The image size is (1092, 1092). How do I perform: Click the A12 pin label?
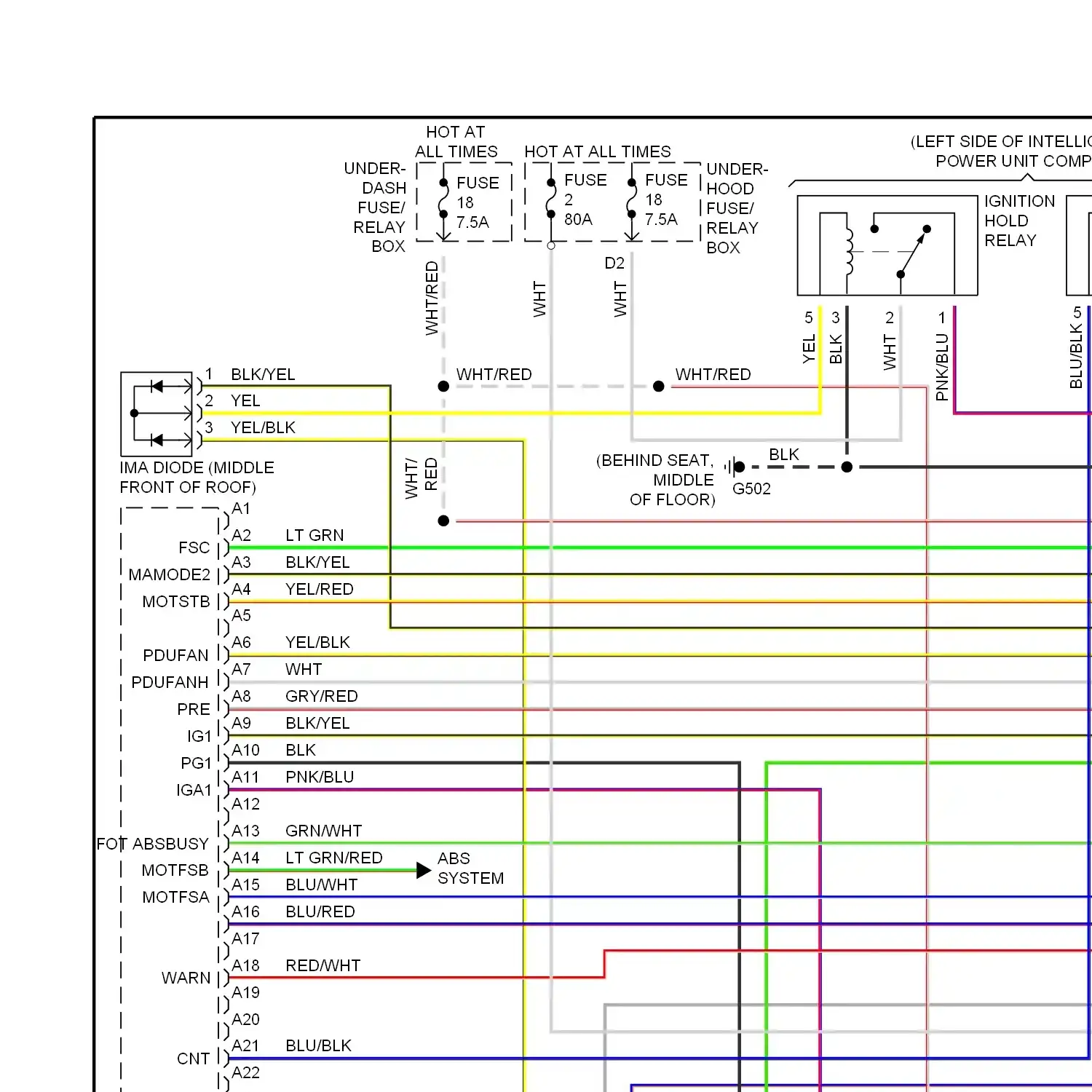[x=245, y=804]
